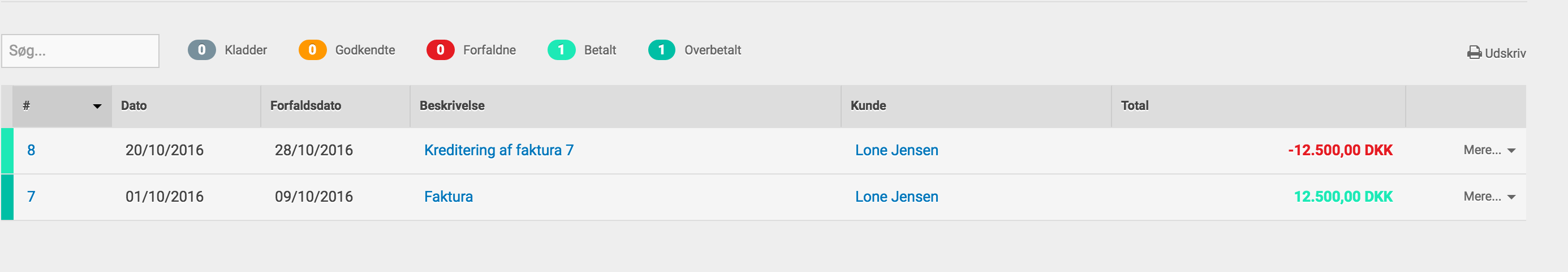Click the Søg search field
Image resolution: width=1568 pixels, height=272 pixels.
pos(80,51)
